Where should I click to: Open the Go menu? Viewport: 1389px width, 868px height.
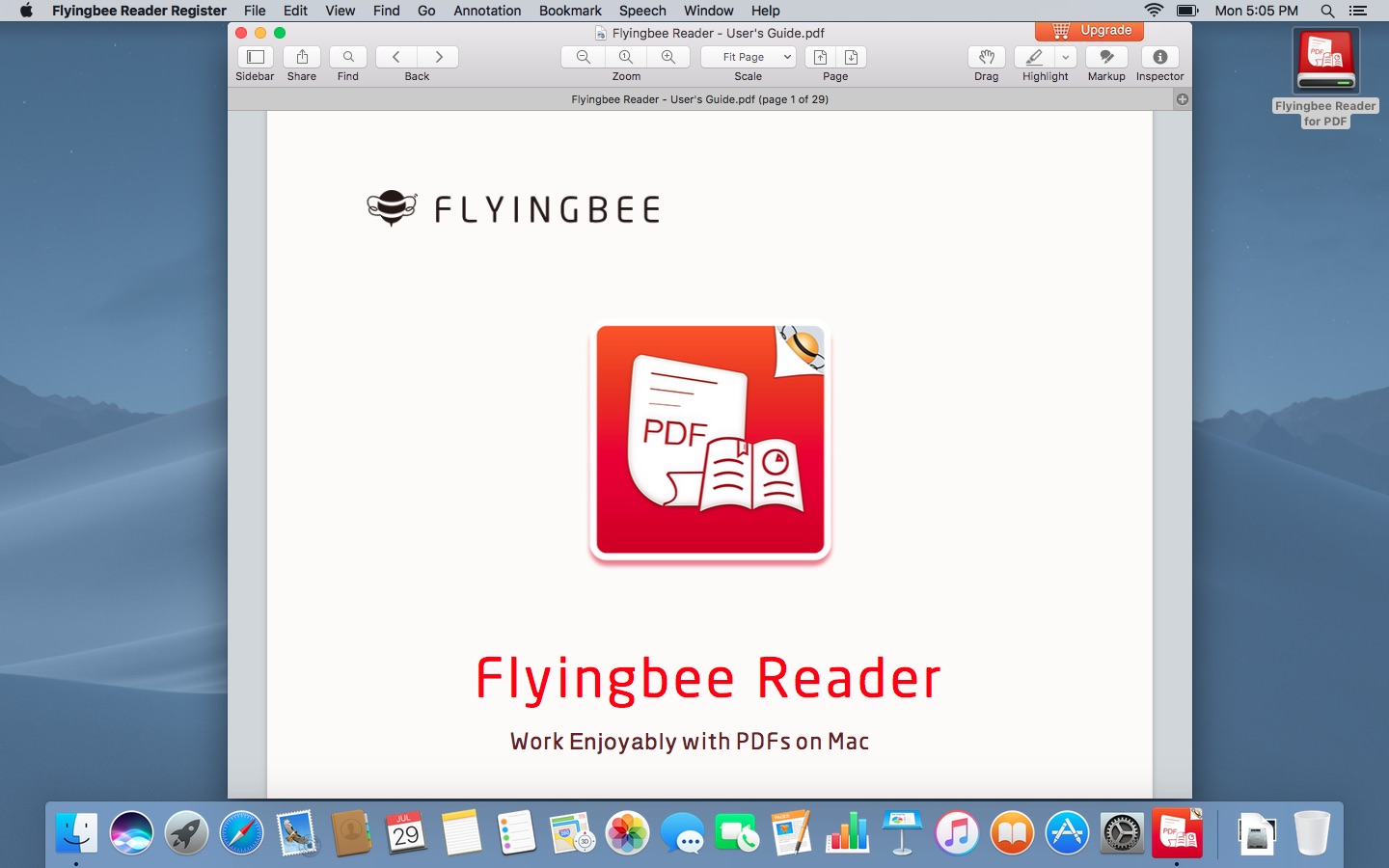click(x=426, y=11)
